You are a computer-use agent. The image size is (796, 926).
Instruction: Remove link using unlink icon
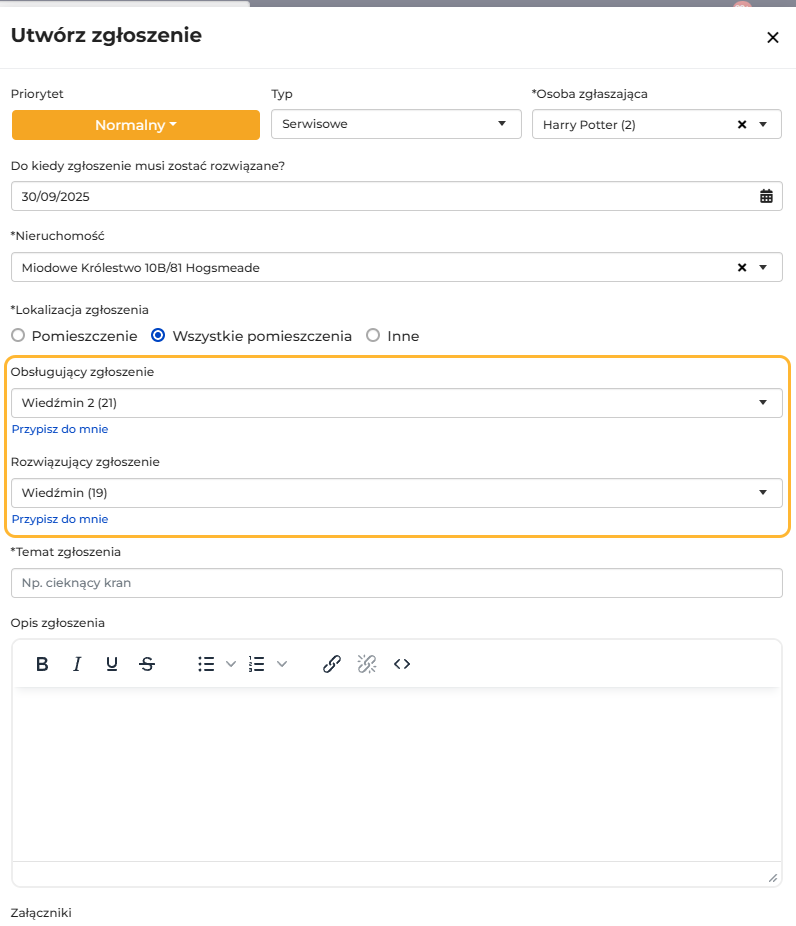click(x=367, y=664)
